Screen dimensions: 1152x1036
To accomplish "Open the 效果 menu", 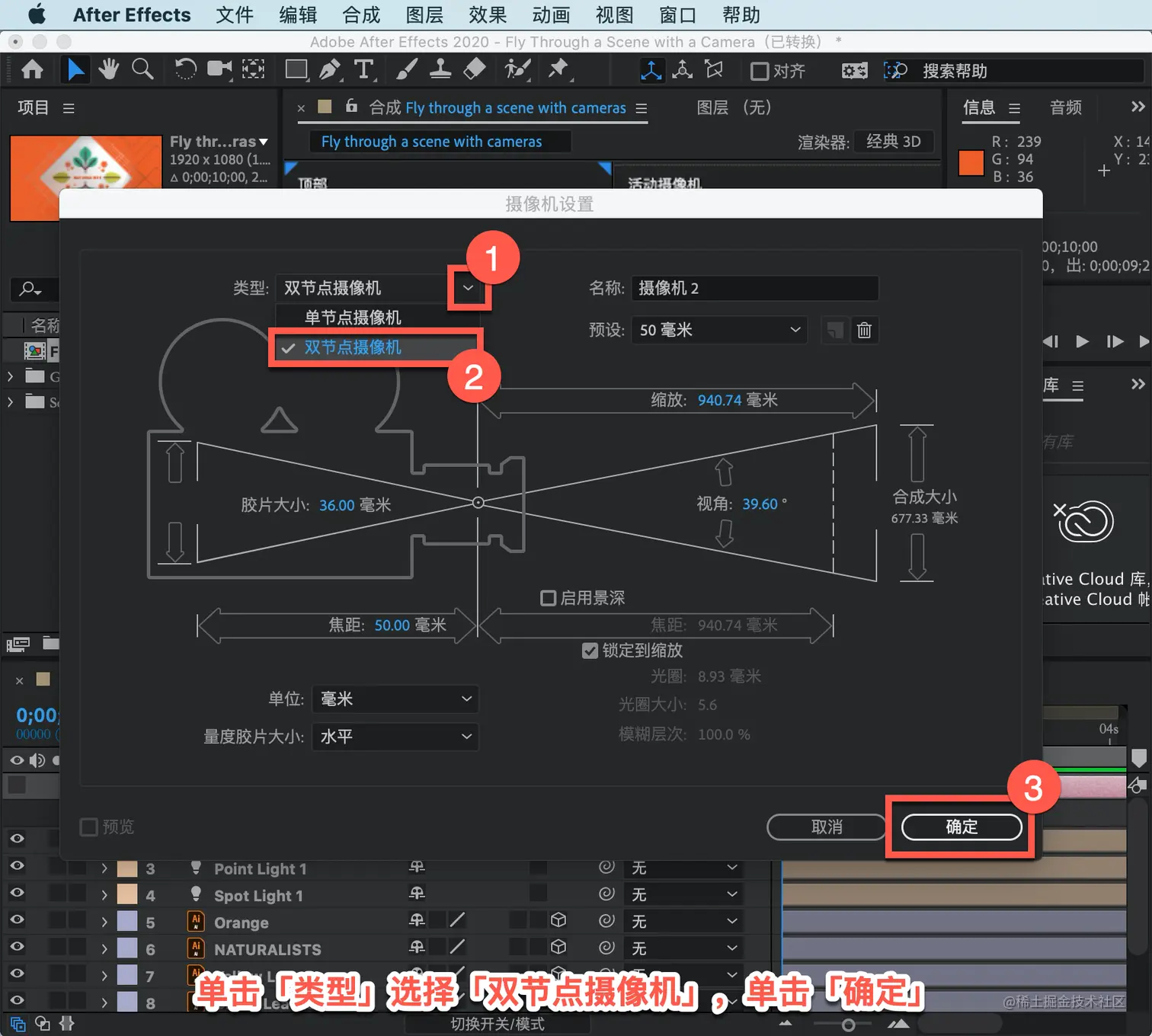I will click(488, 15).
